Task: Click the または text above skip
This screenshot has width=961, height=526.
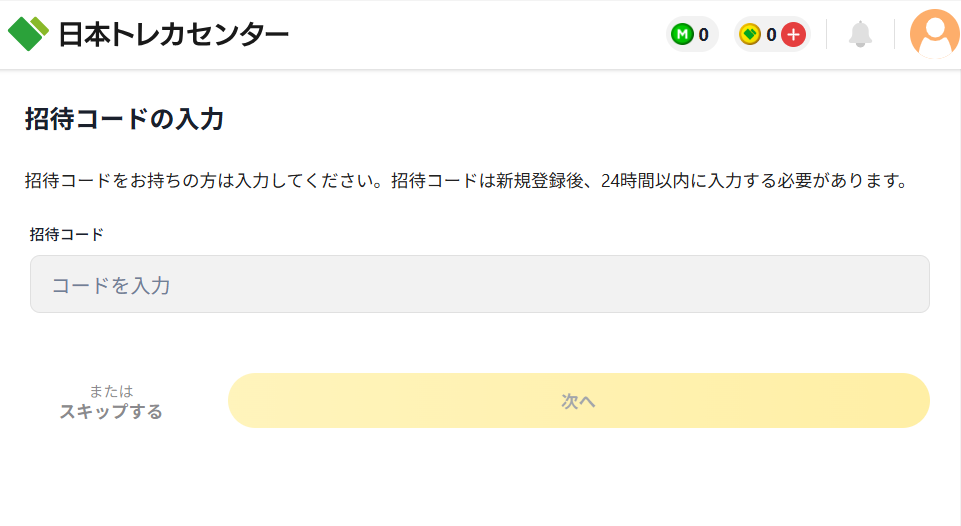Action: click(111, 391)
